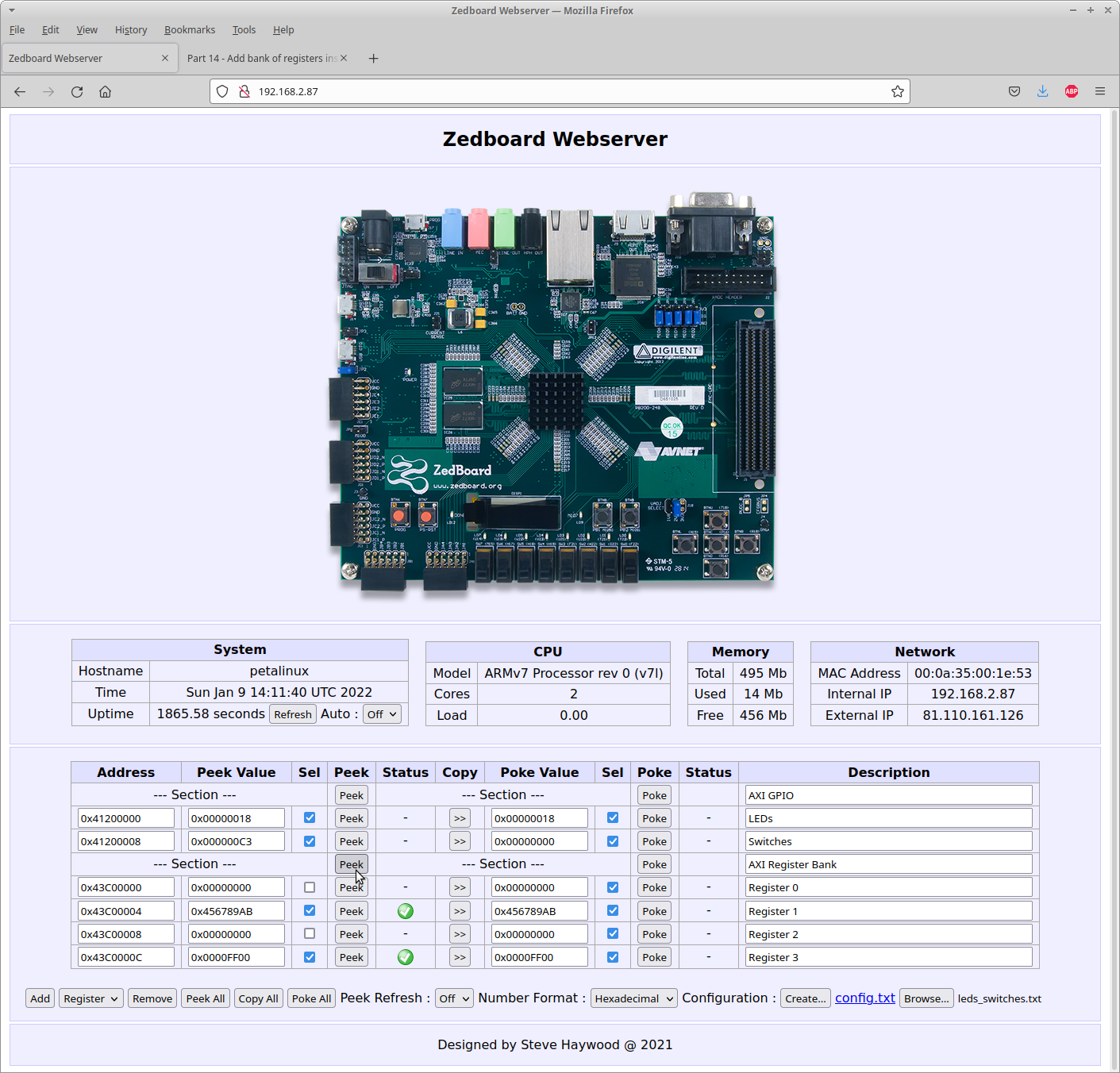This screenshot has width=1120, height=1073.
Task: Reload the current page
Action: click(77, 92)
